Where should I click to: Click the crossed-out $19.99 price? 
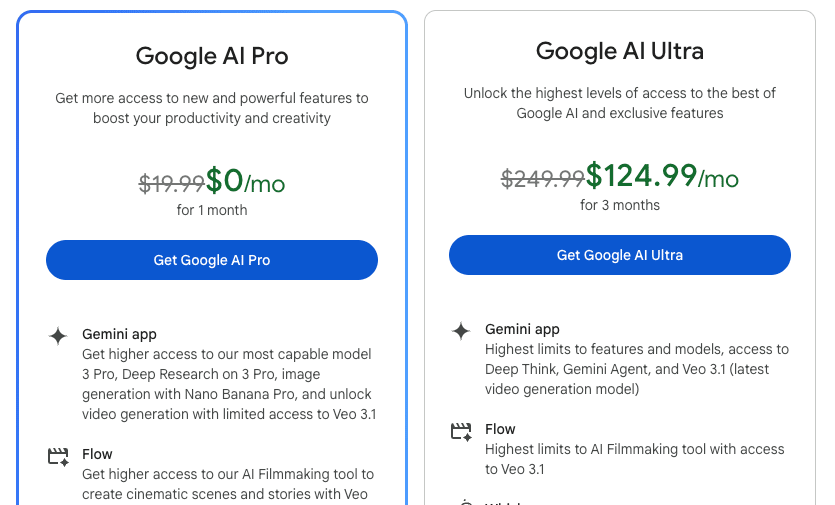[x=171, y=183]
